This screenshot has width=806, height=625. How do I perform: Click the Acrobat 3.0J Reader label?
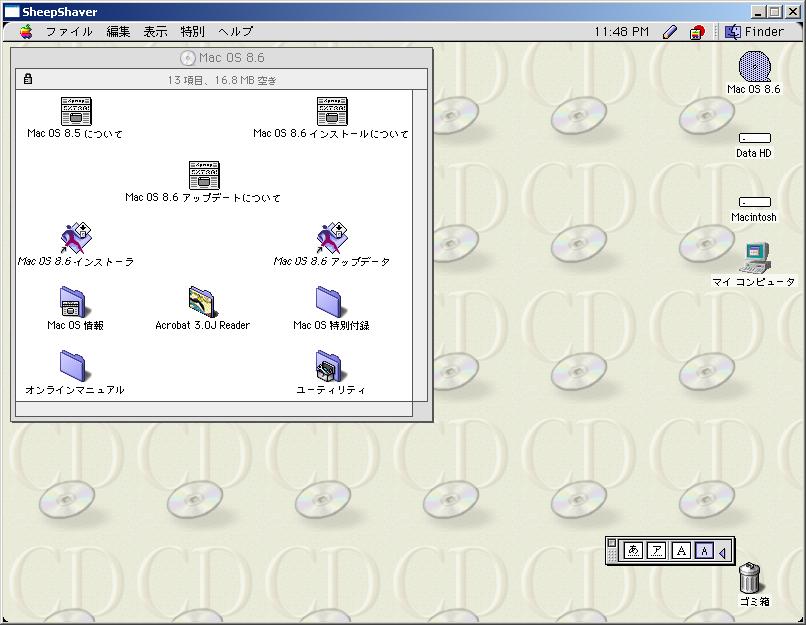coord(203,325)
